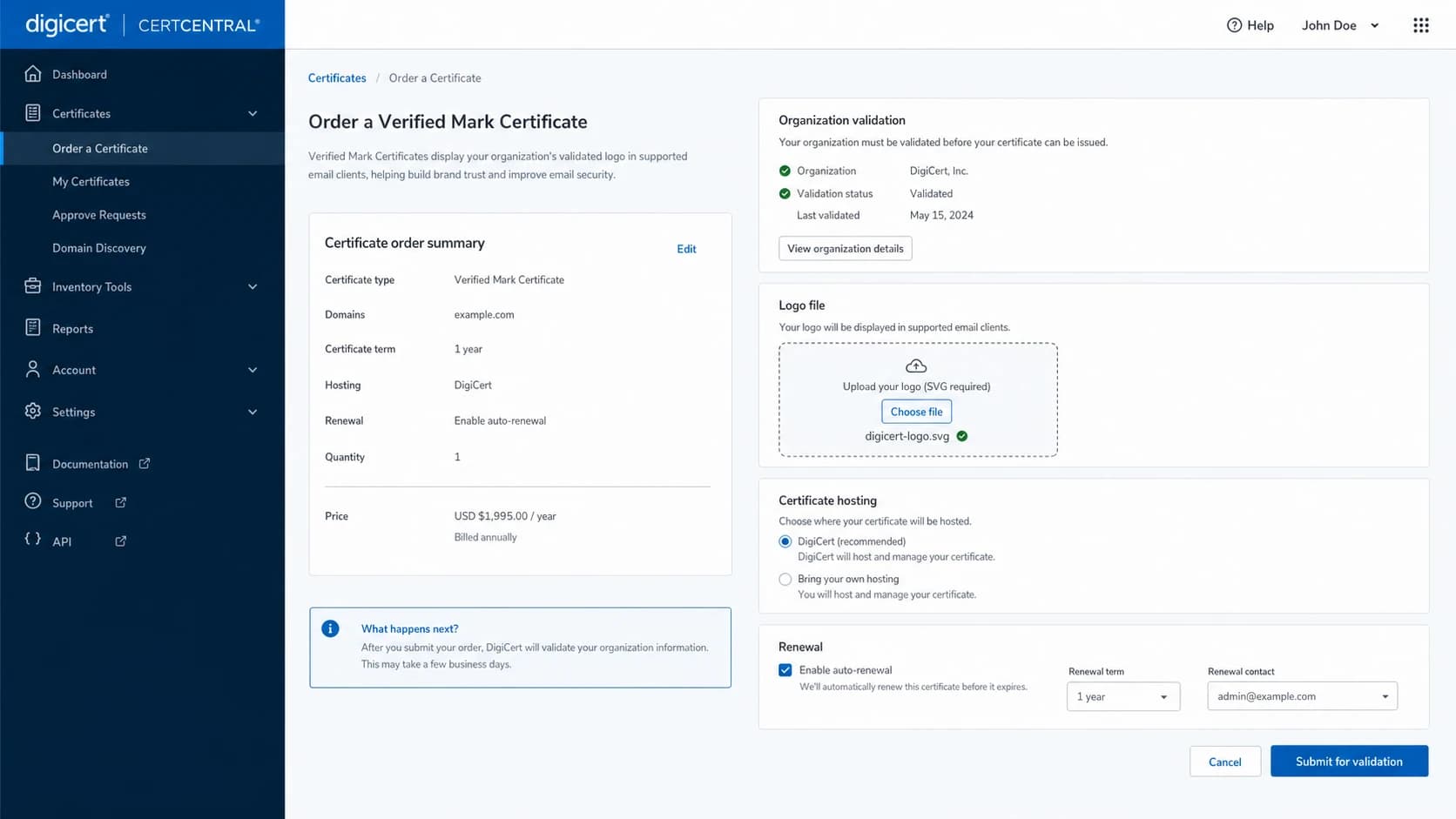Viewport: 1456px width, 819px height.
Task: Click the DigiCert, Inc. organization name
Action: click(939, 171)
